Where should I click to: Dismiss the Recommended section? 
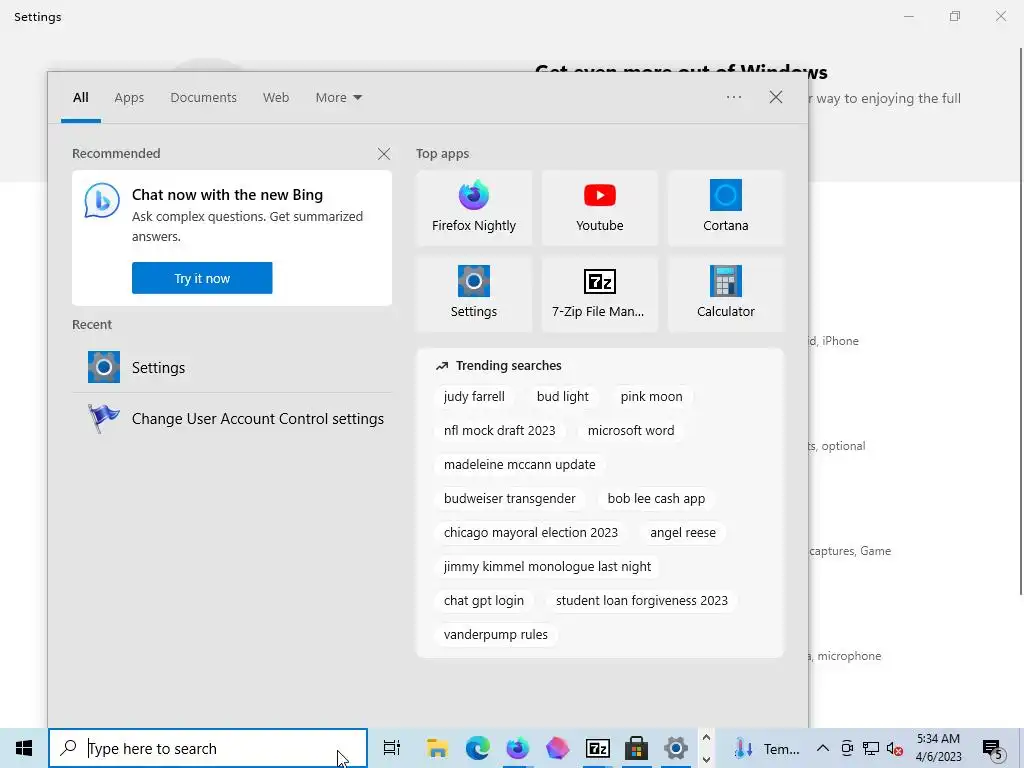coord(384,153)
